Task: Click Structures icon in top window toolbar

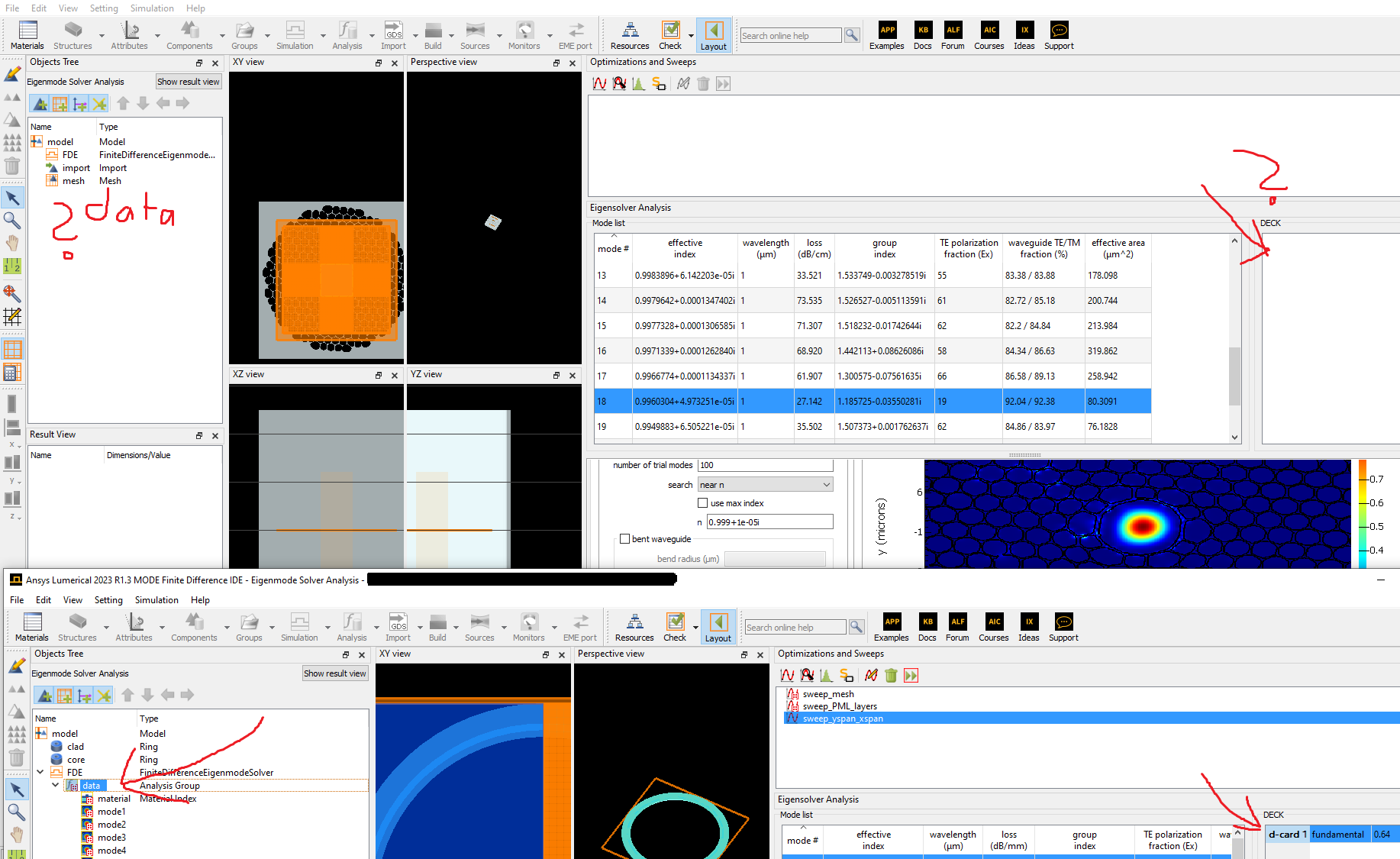Action: (x=73, y=35)
